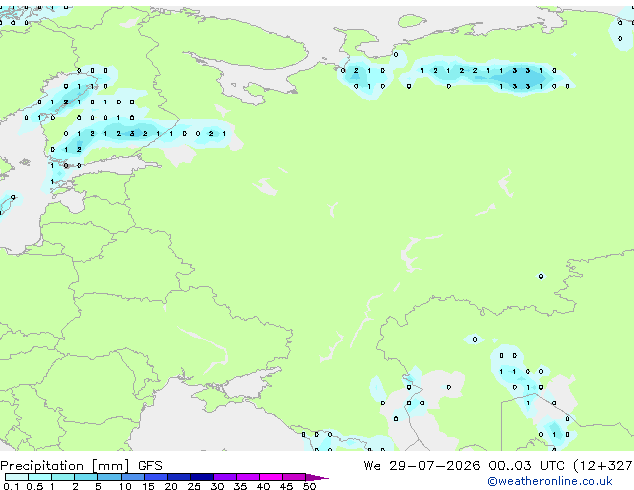The height and width of the screenshot is (490, 634).
Task: Pick the 30–35 mm purple legend swatch
Action: (225, 477)
